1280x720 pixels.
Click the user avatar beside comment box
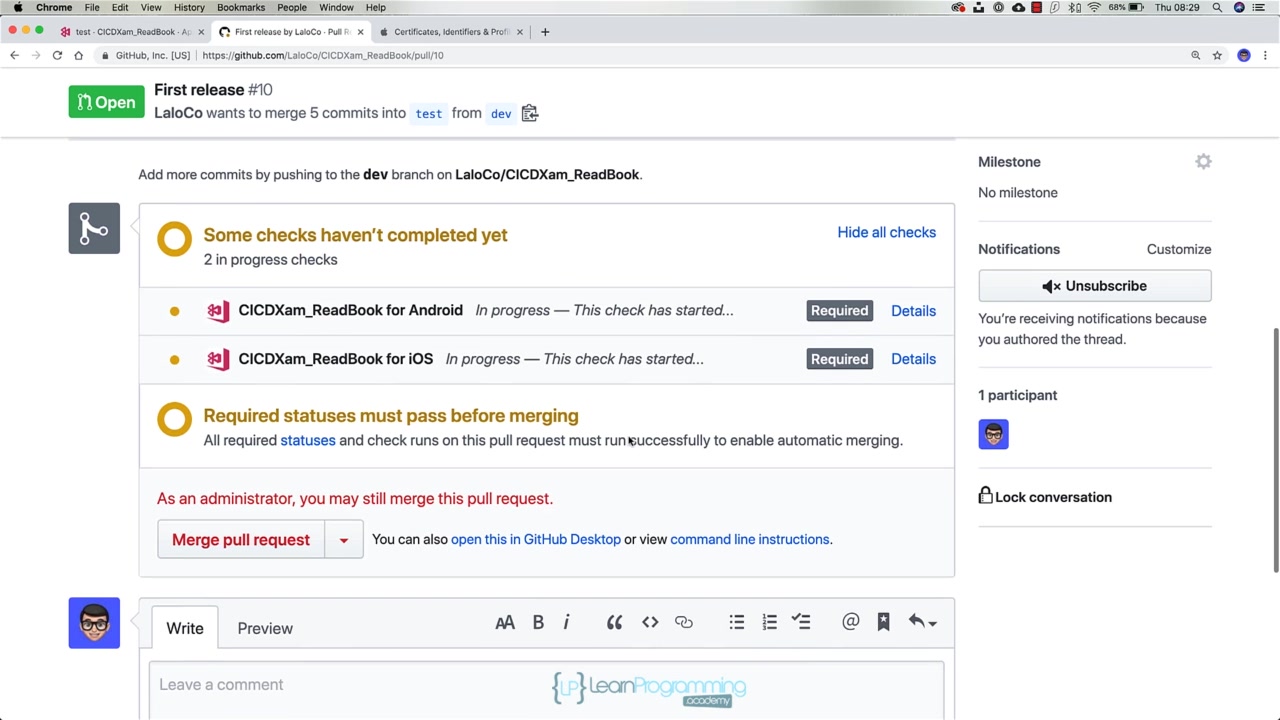(94, 623)
